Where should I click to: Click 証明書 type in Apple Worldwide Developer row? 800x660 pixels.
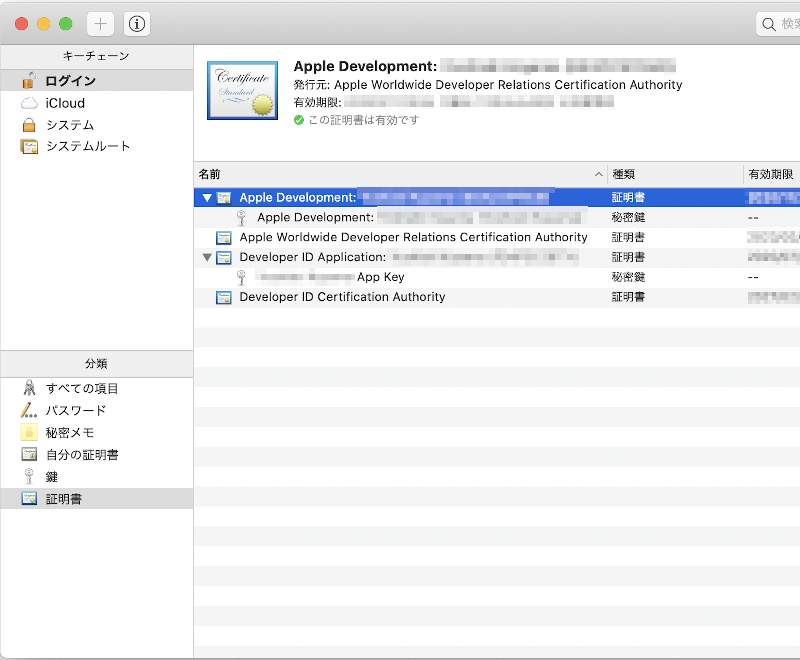(x=628, y=237)
